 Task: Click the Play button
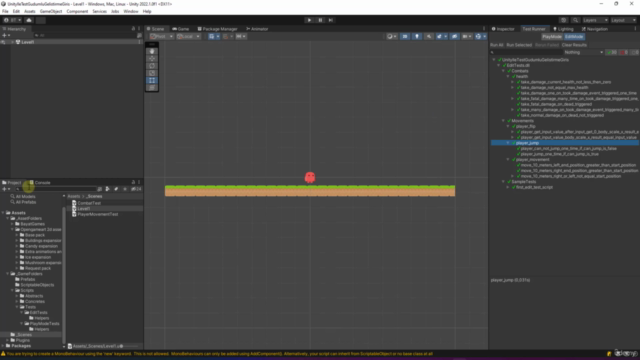[309, 20]
